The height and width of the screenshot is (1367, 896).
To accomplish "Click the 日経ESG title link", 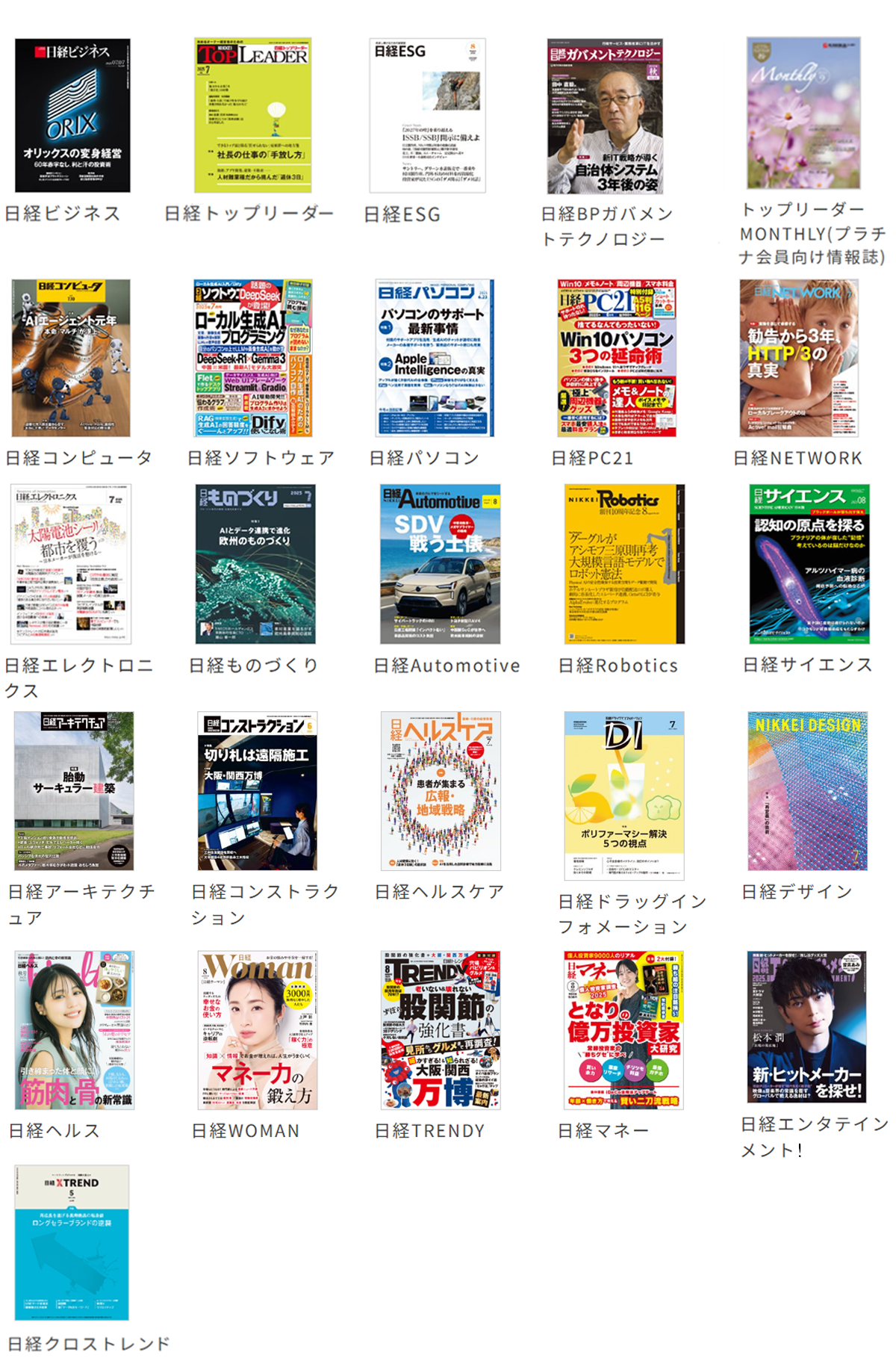I will [x=402, y=215].
